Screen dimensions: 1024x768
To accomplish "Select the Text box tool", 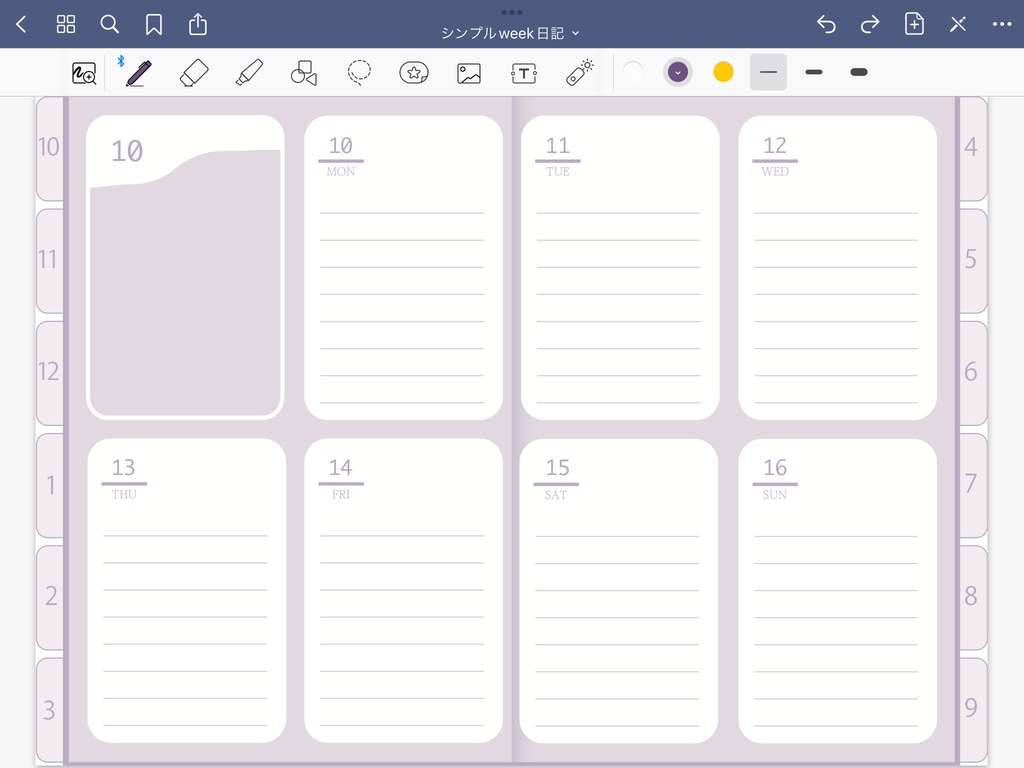I will point(524,71).
